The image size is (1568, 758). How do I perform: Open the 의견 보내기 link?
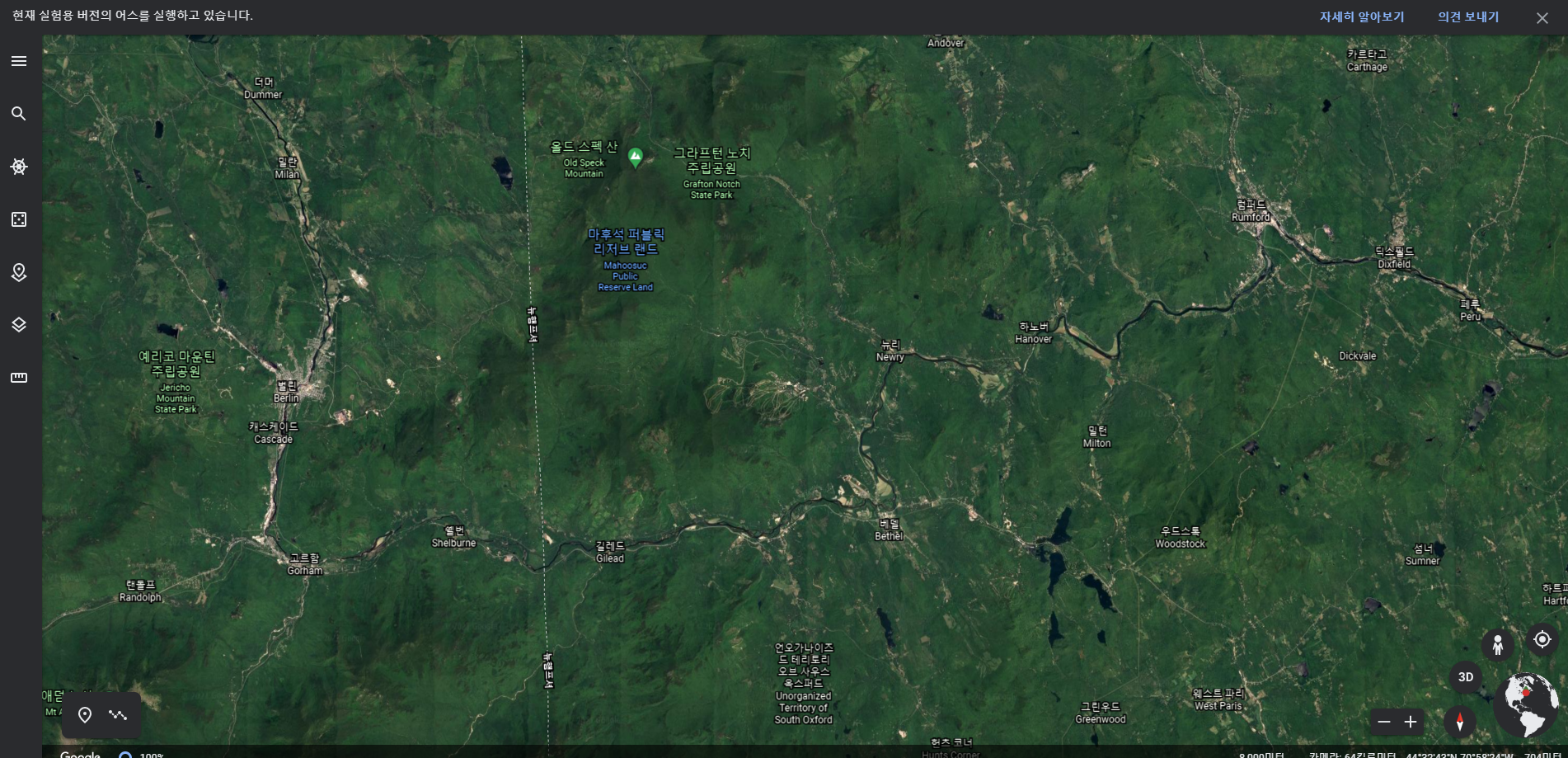(x=1468, y=17)
